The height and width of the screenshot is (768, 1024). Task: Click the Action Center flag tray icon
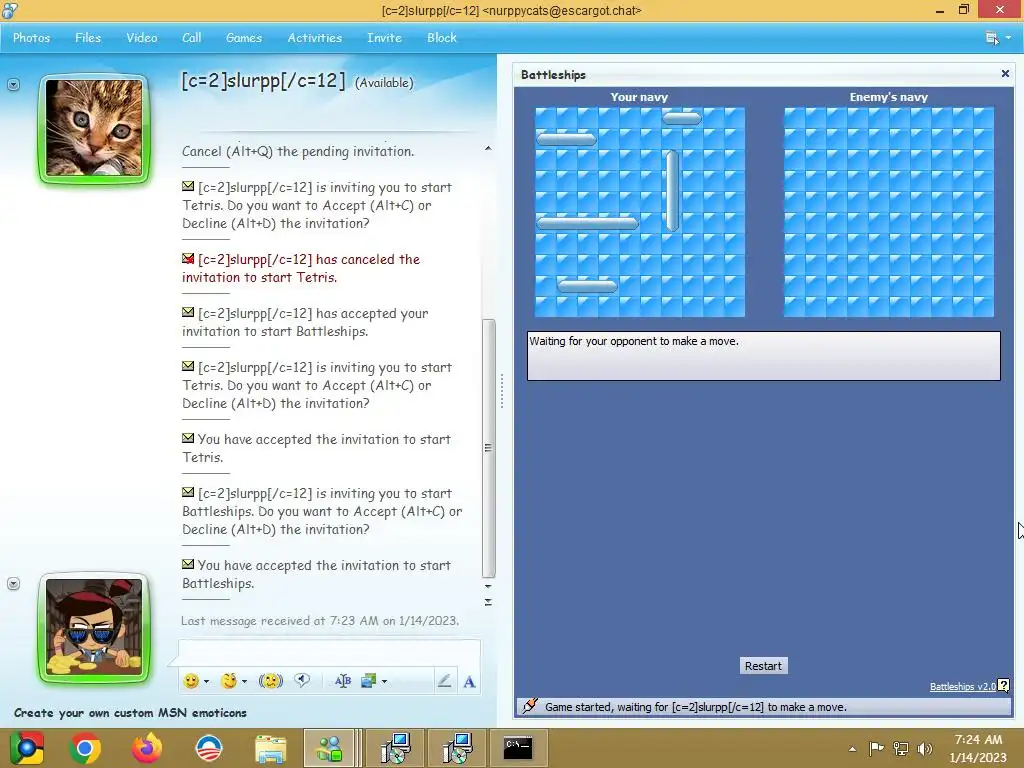[876, 748]
